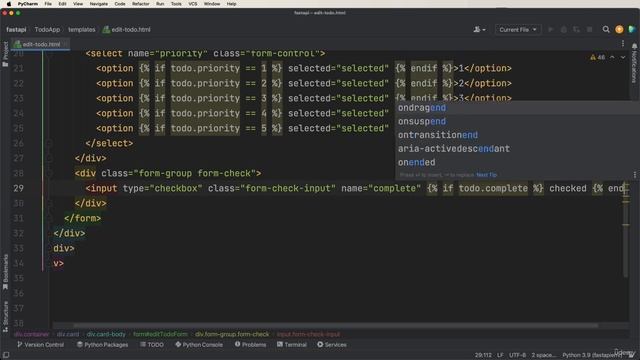Open the Bookmarks tool window stripe
640x360 pixels.
point(5,271)
